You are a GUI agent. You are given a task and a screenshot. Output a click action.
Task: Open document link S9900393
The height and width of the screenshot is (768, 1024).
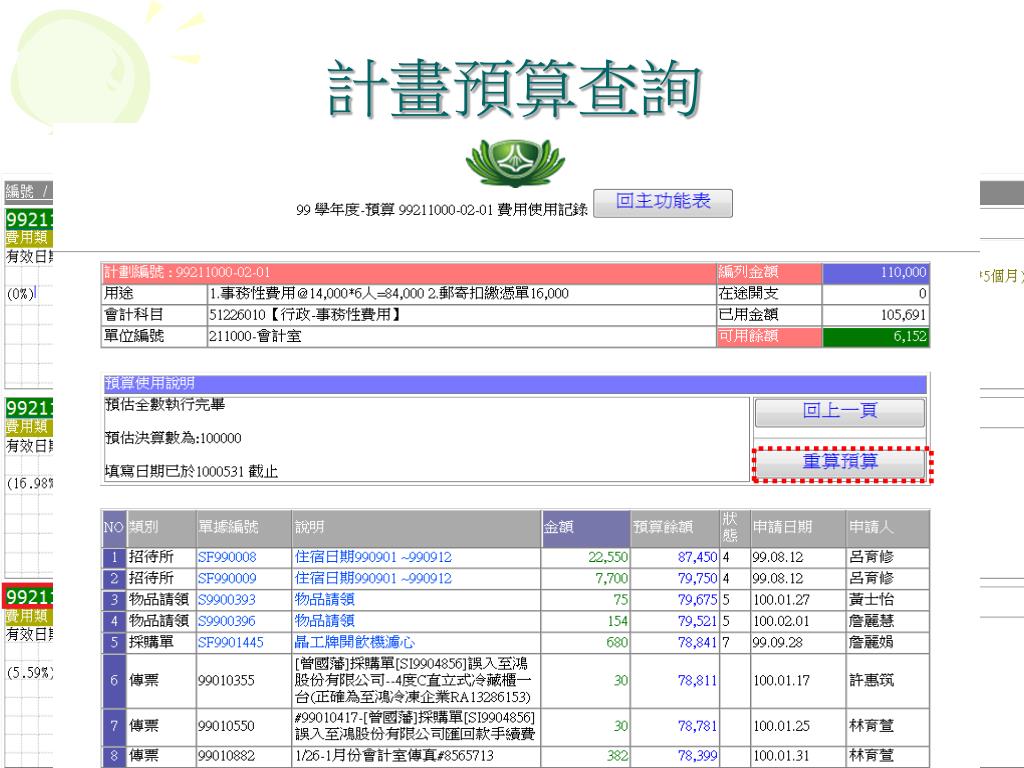(x=226, y=600)
